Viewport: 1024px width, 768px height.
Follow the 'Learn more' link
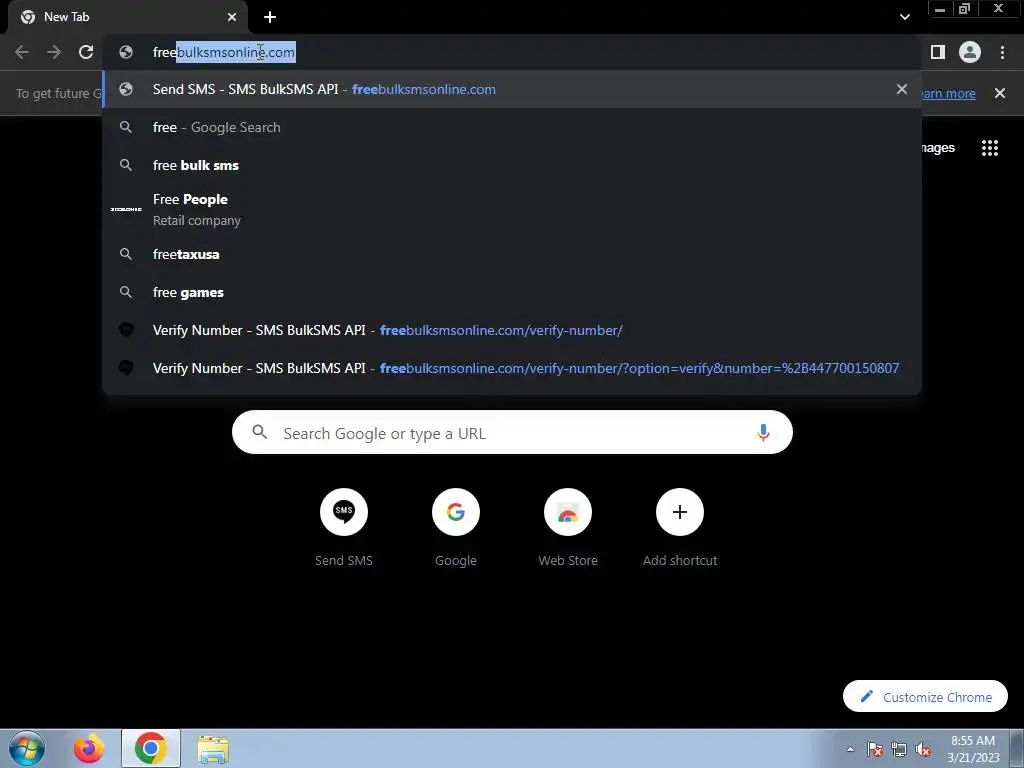[x=948, y=93]
